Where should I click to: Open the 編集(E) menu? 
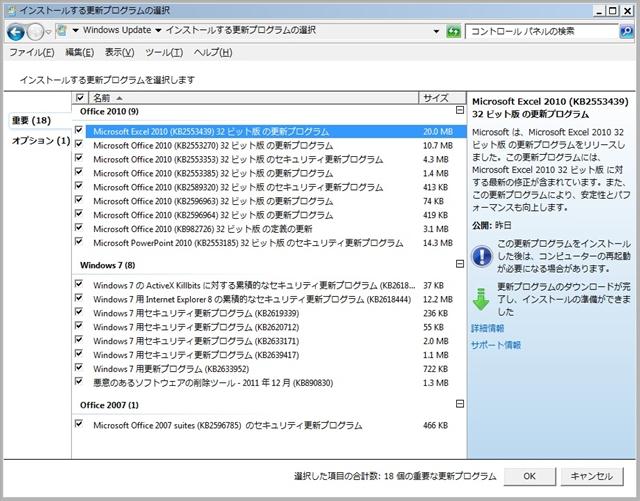[x=80, y=52]
